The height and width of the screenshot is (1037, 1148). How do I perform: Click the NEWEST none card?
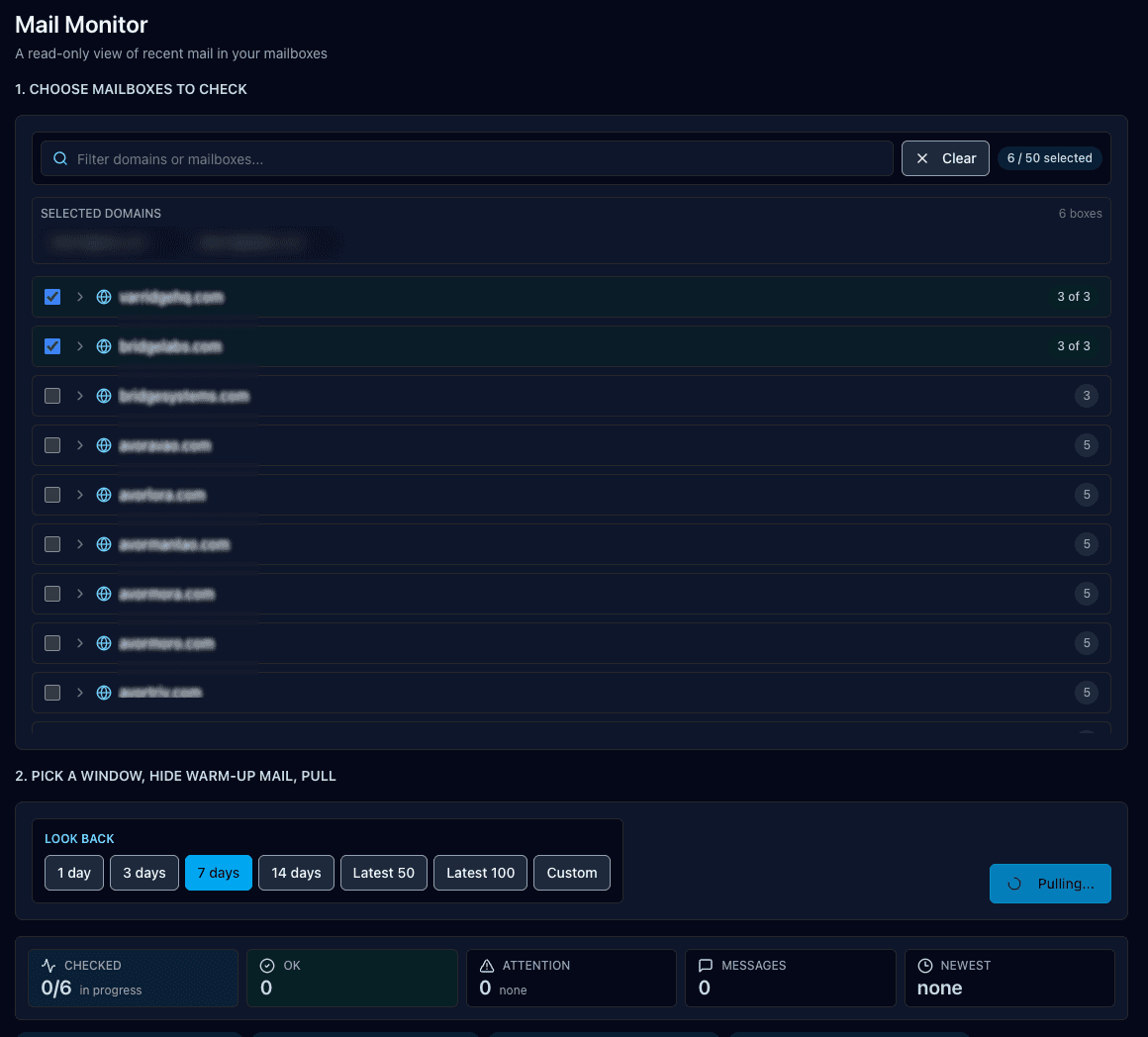1009,979
